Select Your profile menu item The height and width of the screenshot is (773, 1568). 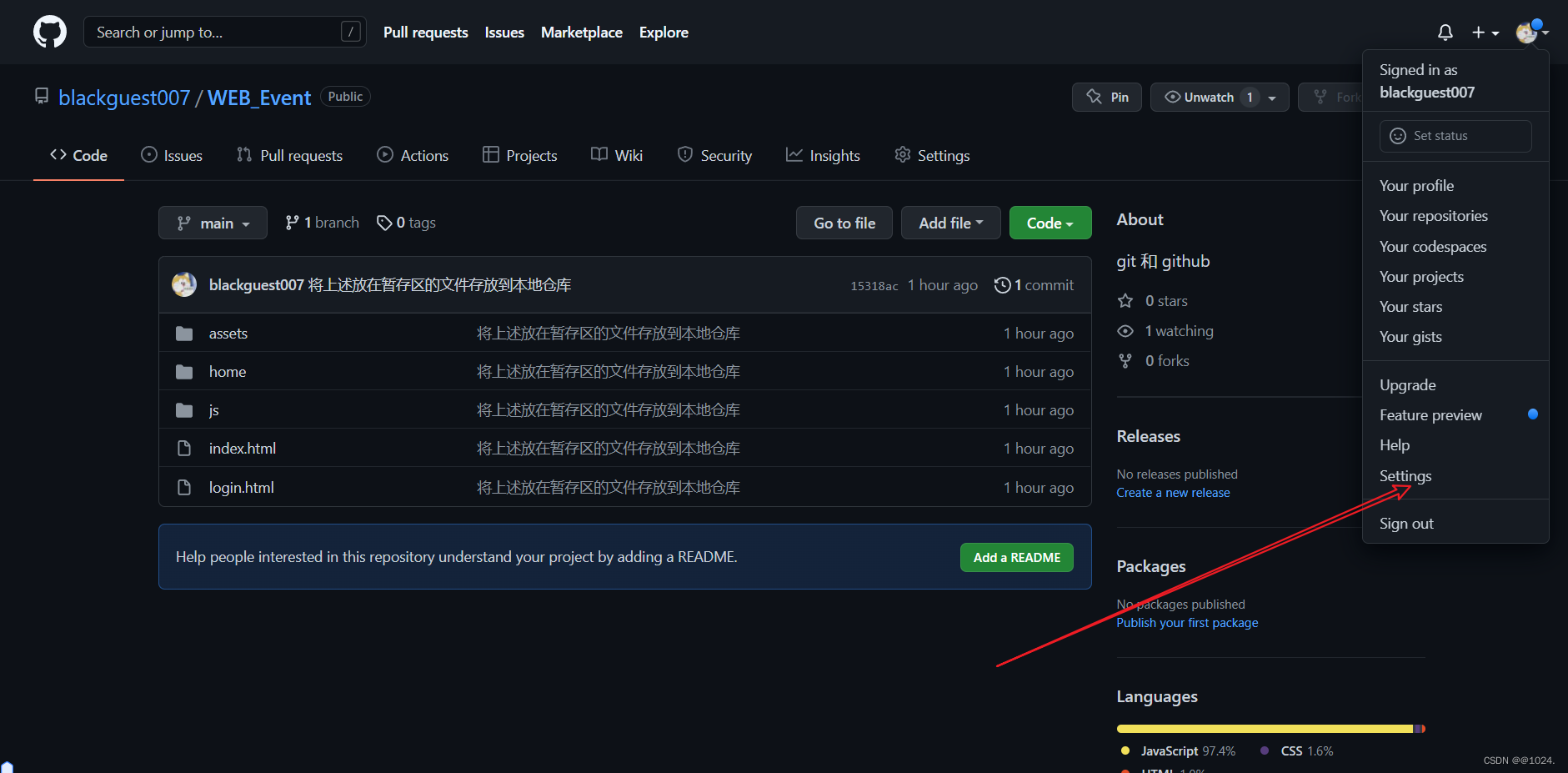(1455, 186)
